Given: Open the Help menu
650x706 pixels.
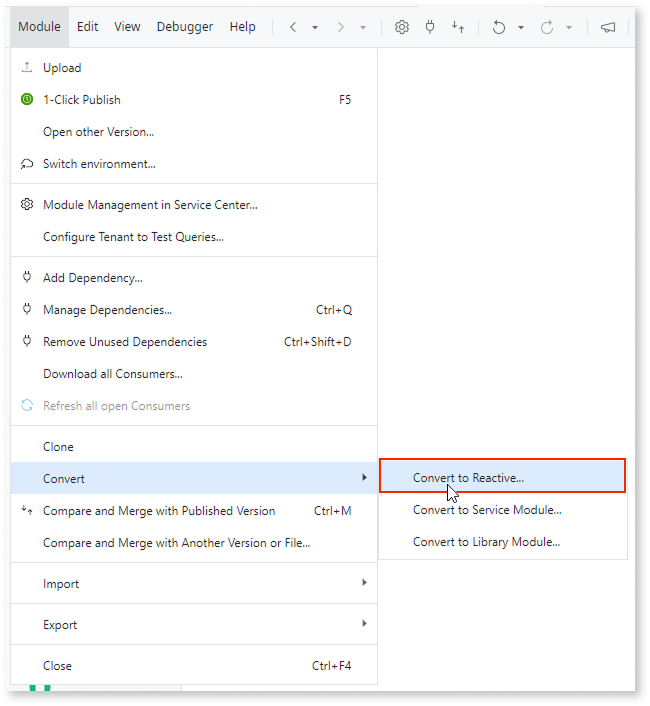Looking at the screenshot, I should tap(242, 27).
